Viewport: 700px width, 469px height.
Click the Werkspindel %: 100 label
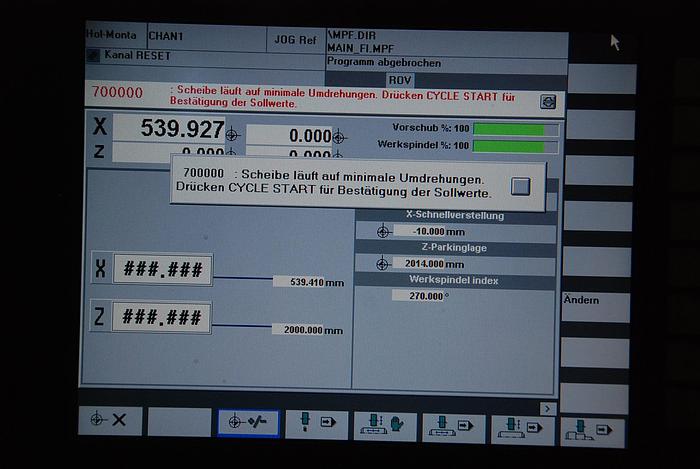point(423,145)
